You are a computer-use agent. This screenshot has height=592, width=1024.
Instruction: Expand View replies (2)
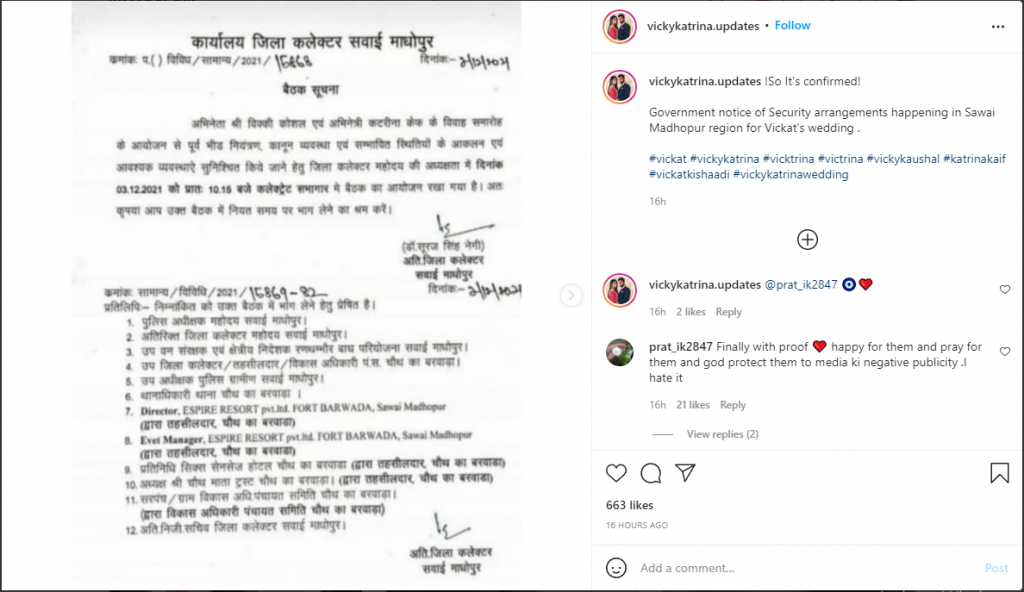722,434
